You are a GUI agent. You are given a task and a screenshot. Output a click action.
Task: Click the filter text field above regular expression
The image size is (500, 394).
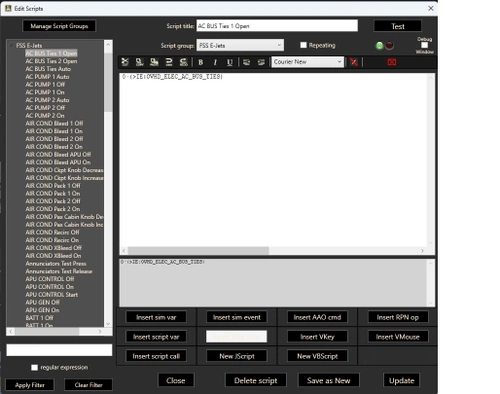tap(59, 350)
